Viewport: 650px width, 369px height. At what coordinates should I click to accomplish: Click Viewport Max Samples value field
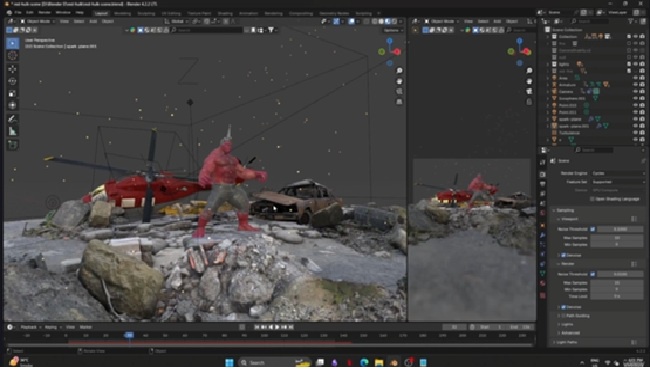coord(617,238)
